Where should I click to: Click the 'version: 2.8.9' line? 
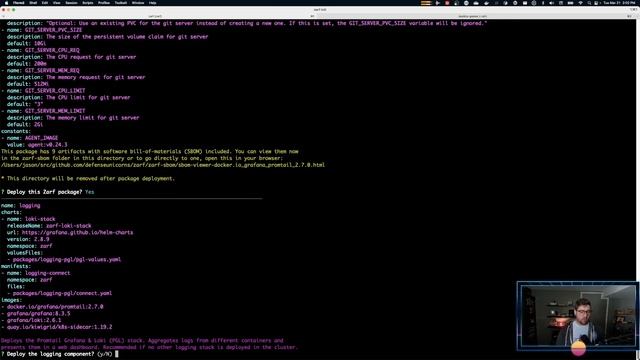(x=28, y=239)
